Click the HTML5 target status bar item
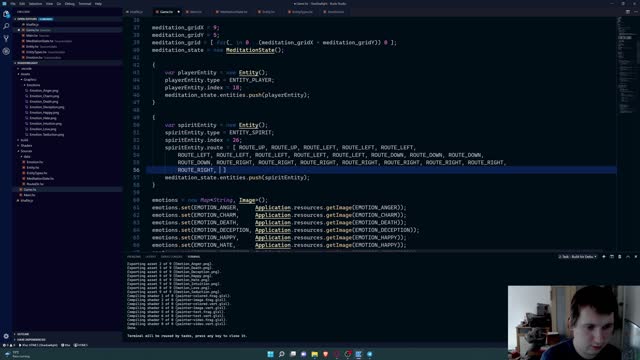This screenshot has height=360, width=640. click(81, 345)
